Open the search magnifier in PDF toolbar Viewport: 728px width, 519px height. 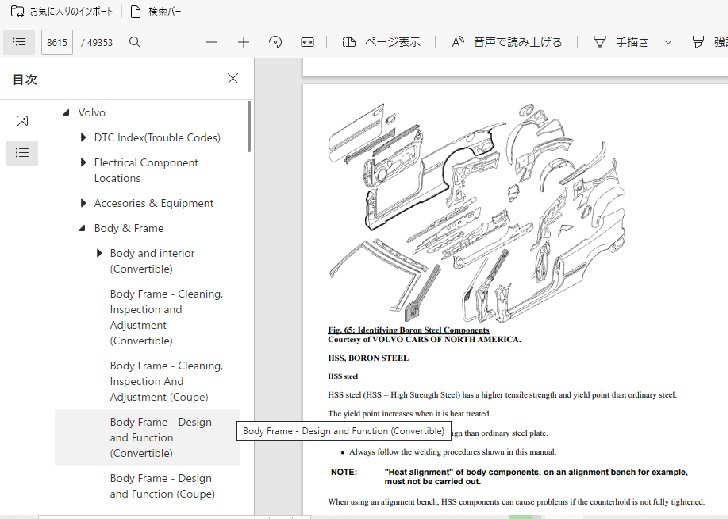[x=135, y=42]
